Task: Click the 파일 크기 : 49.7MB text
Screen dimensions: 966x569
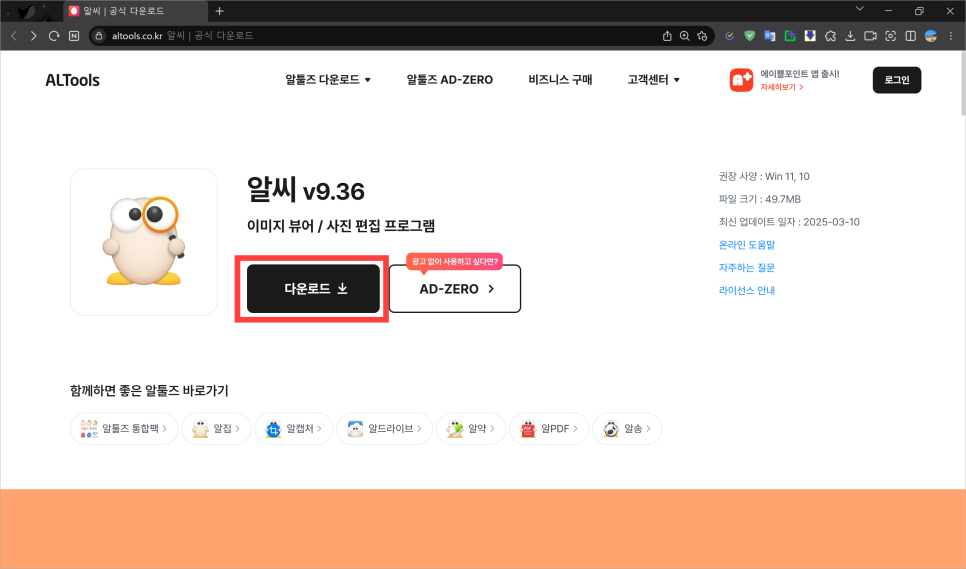Action: point(760,199)
